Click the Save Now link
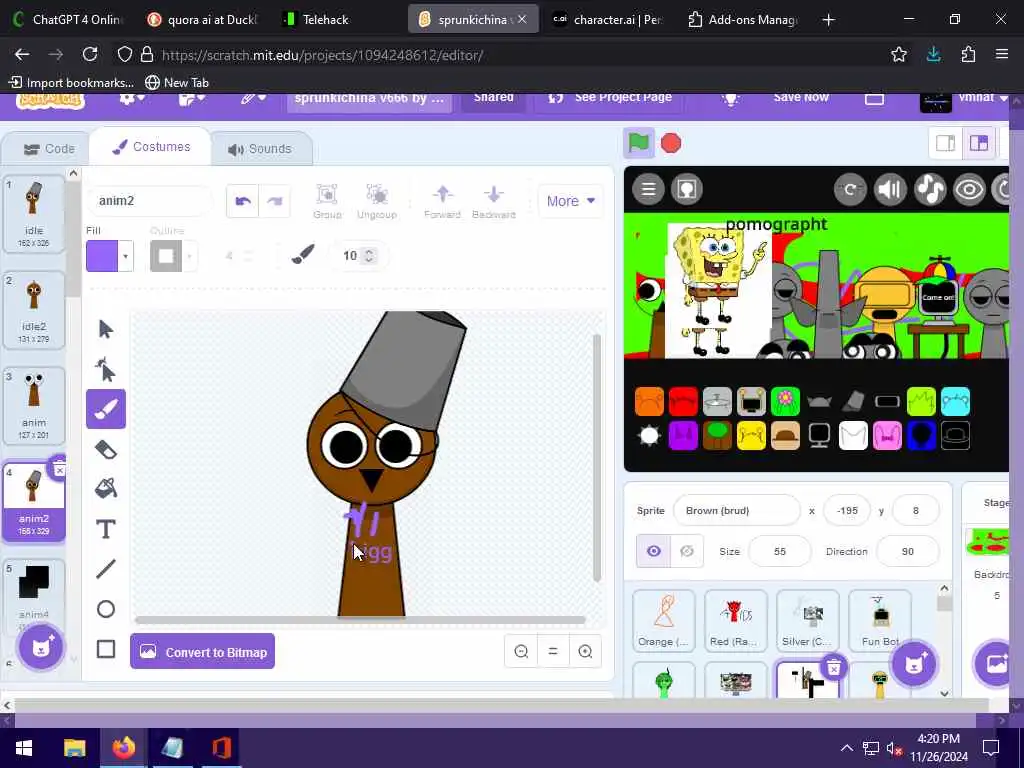 [x=801, y=98]
